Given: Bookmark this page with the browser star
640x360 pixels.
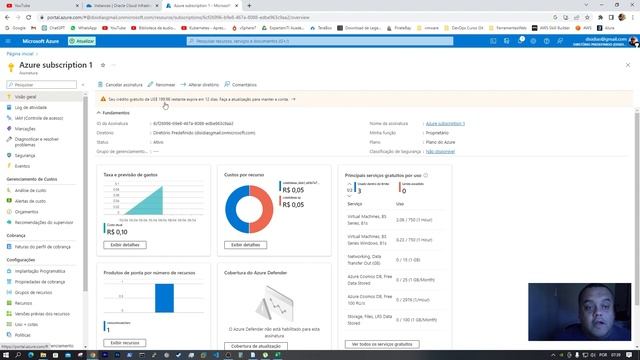Looking at the screenshot, I should coord(587,18).
